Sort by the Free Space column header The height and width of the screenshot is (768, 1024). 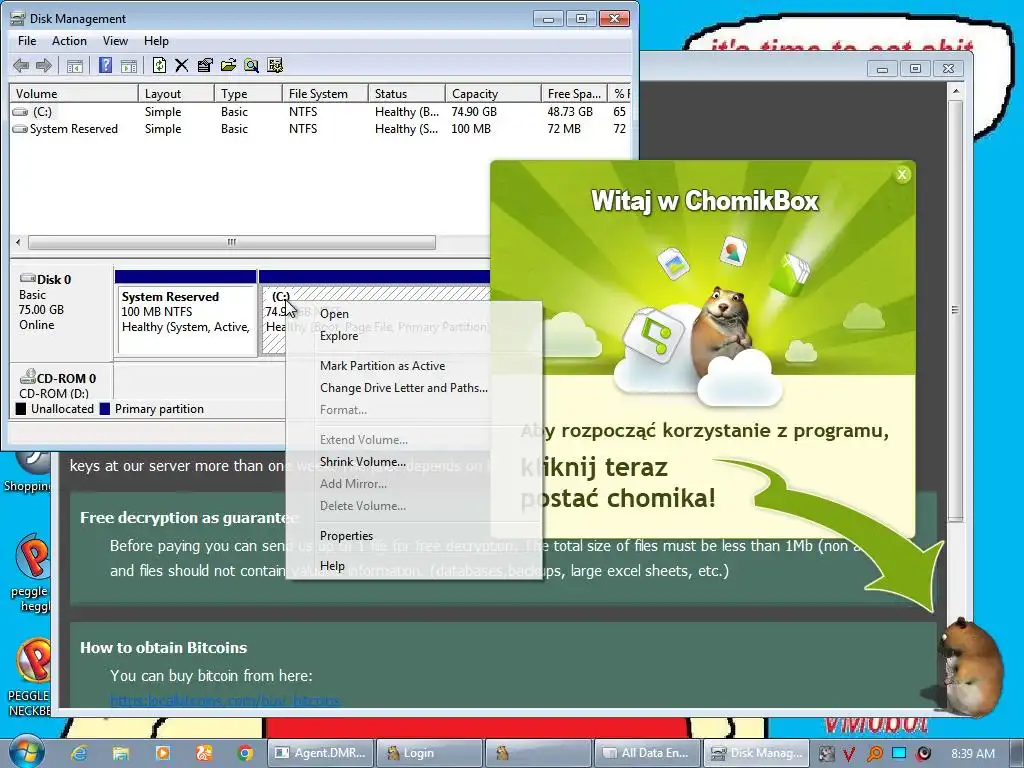(574, 93)
